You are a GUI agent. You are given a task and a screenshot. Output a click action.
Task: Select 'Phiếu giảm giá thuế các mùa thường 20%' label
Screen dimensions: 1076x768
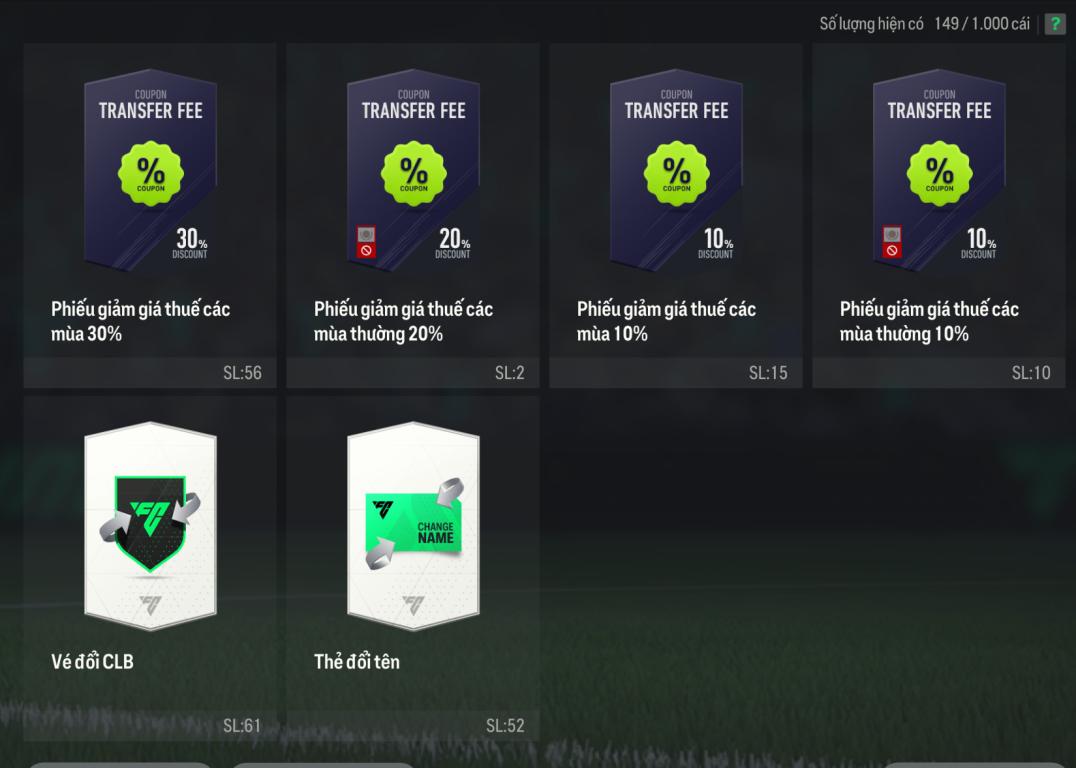[404, 321]
